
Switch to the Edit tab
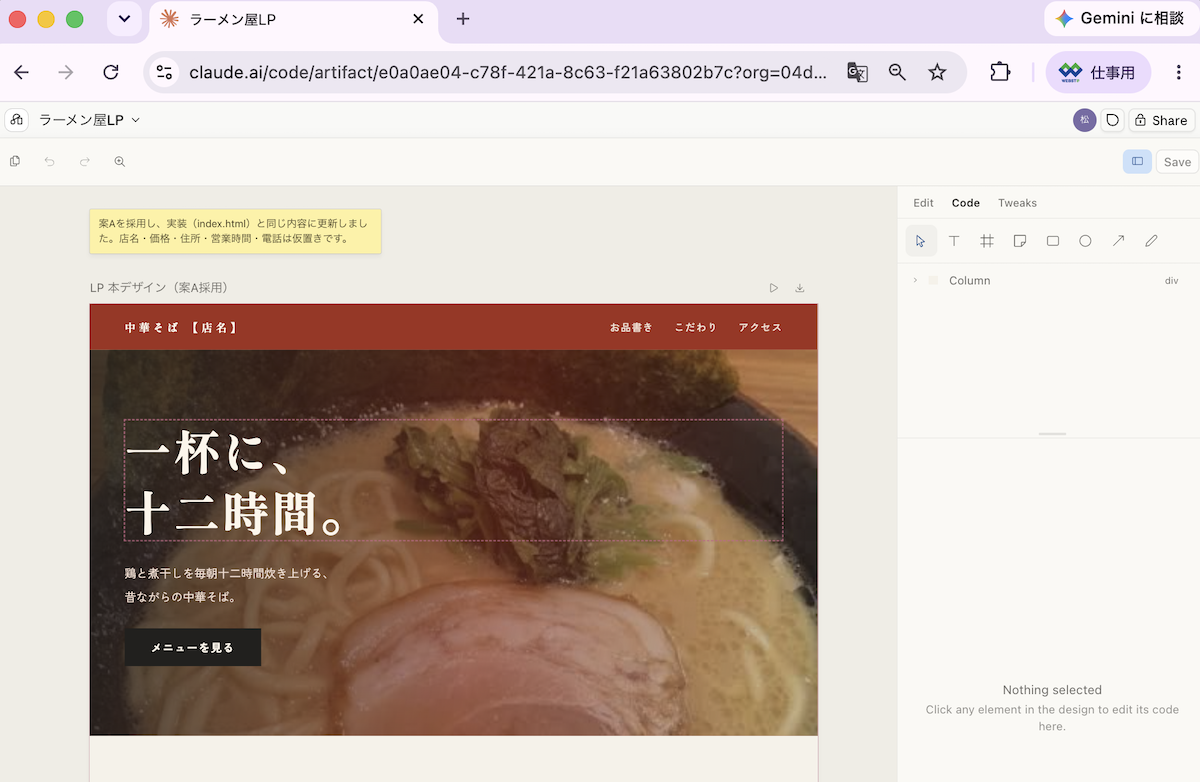[x=923, y=203]
